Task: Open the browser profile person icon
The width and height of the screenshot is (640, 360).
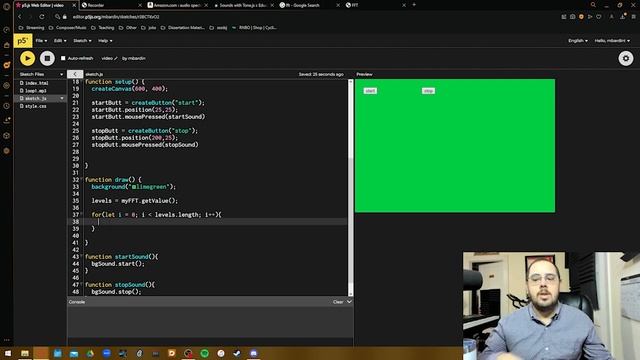Action: [x=611, y=17]
